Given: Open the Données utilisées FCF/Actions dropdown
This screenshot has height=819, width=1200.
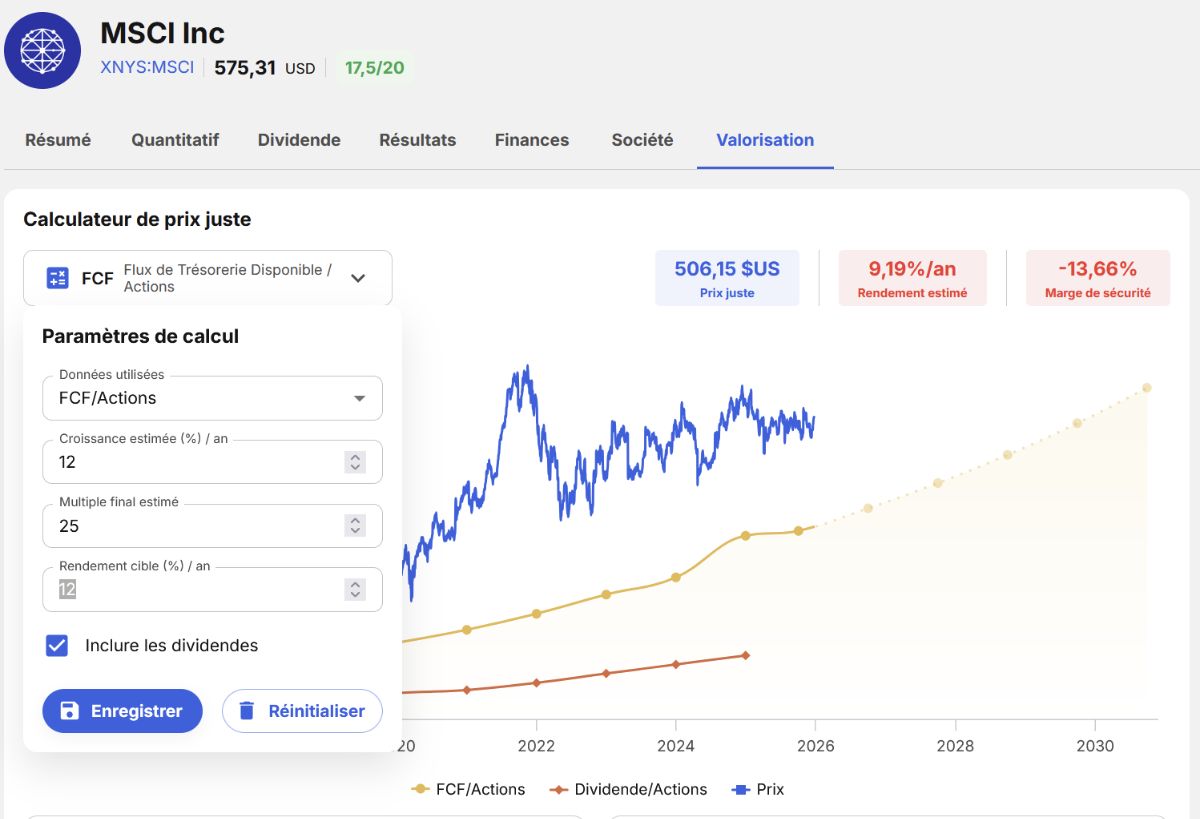Looking at the screenshot, I should (x=212, y=398).
